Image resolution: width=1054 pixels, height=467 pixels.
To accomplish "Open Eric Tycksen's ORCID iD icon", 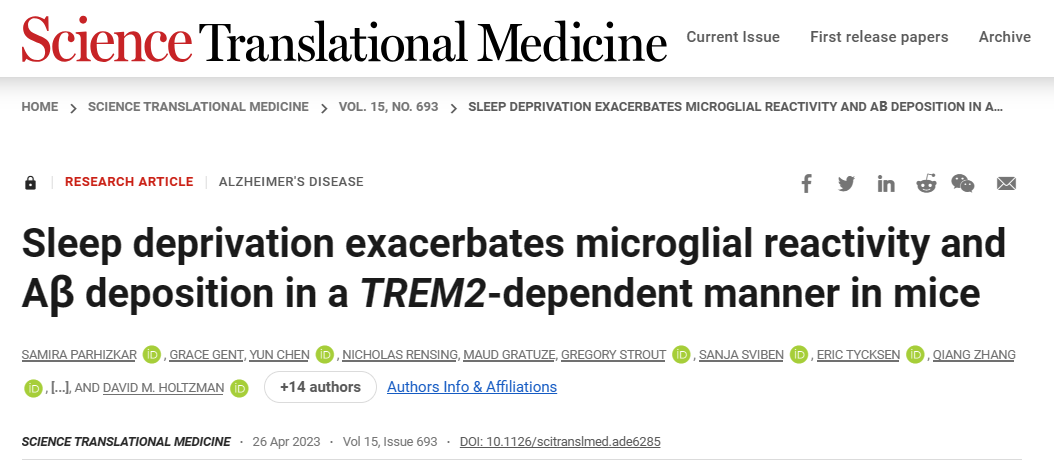I will tap(915, 354).
